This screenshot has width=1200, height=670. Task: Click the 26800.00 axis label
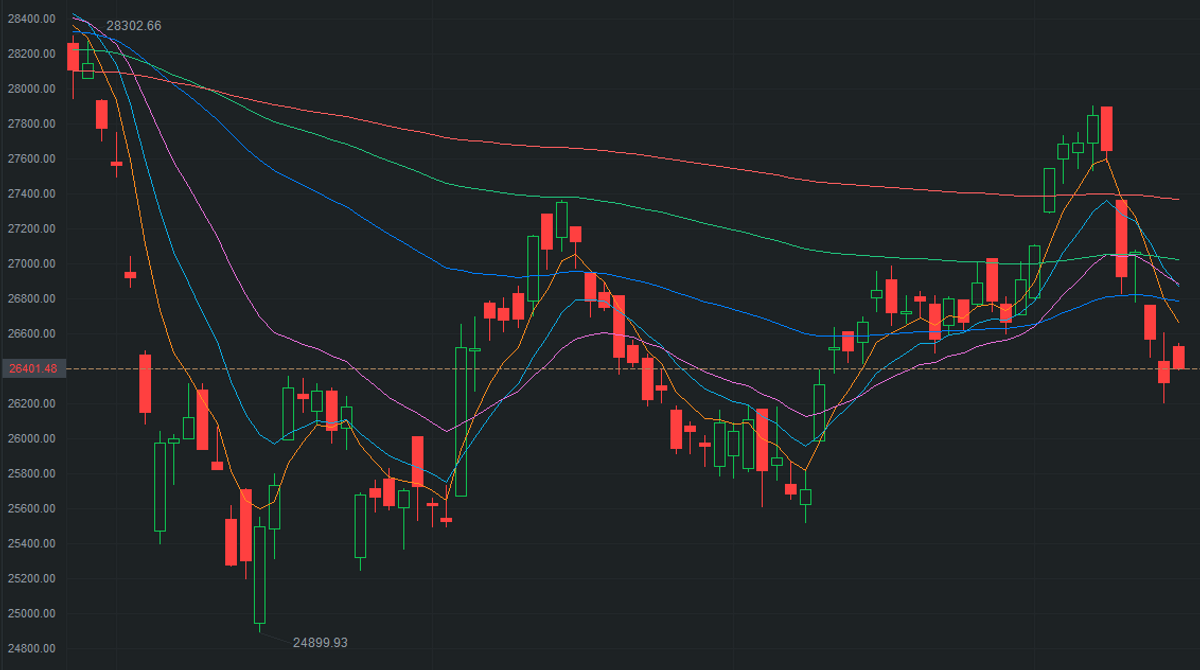(x=33, y=299)
